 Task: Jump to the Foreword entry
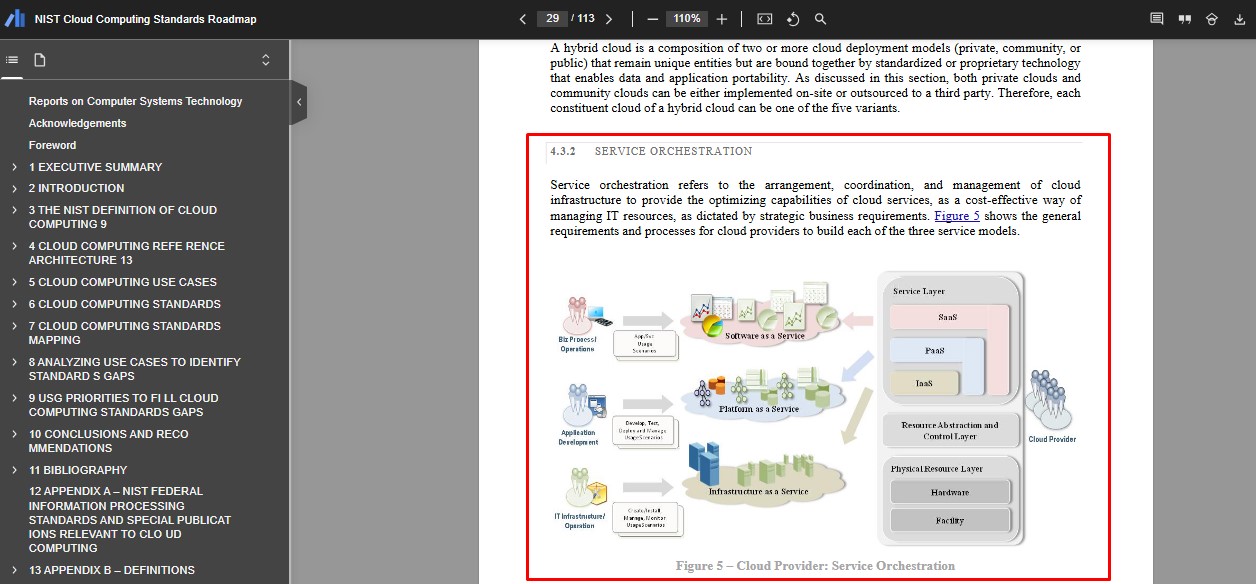52,145
